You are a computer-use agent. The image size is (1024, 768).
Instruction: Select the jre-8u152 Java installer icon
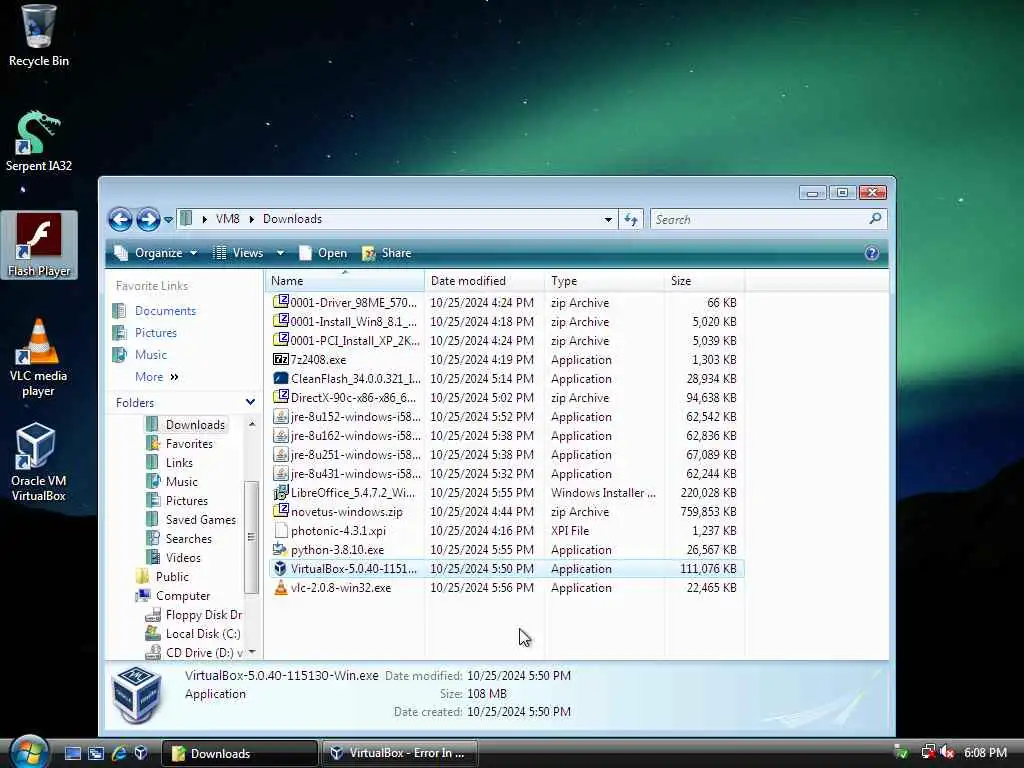[281, 417]
